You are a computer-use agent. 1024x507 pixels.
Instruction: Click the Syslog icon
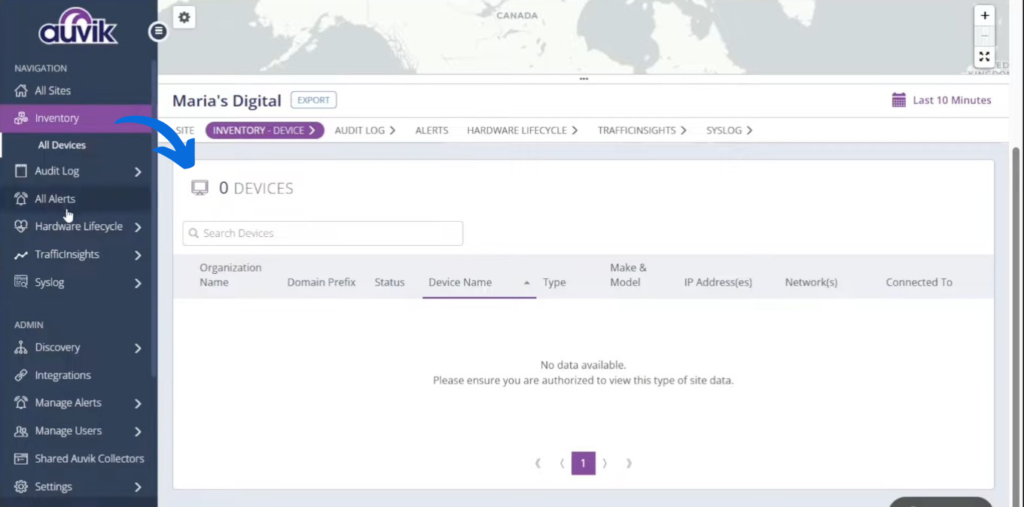pos(21,282)
